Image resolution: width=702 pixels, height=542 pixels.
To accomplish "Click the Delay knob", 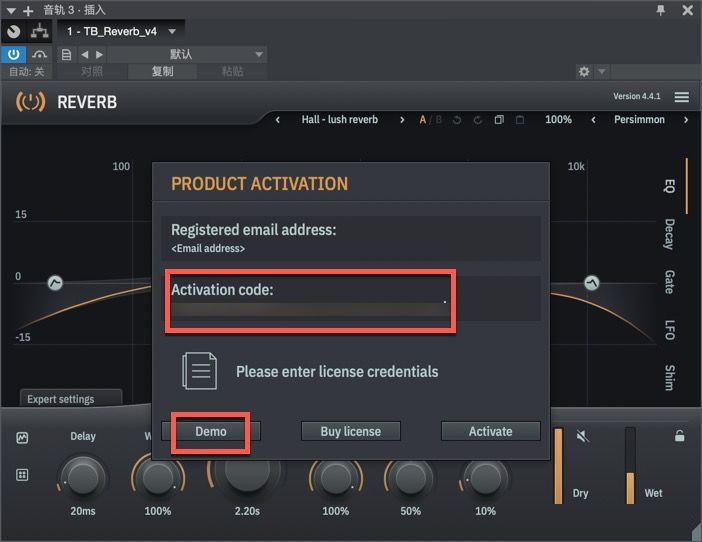I will [x=82, y=478].
